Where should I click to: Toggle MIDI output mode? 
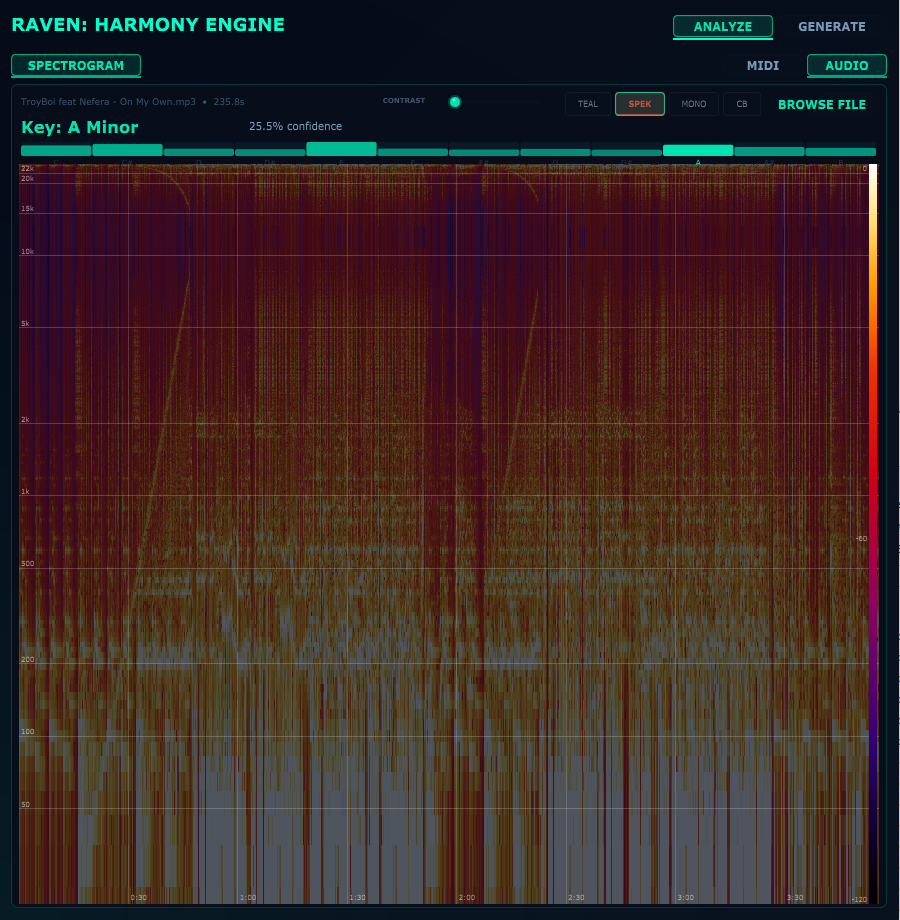click(763, 65)
